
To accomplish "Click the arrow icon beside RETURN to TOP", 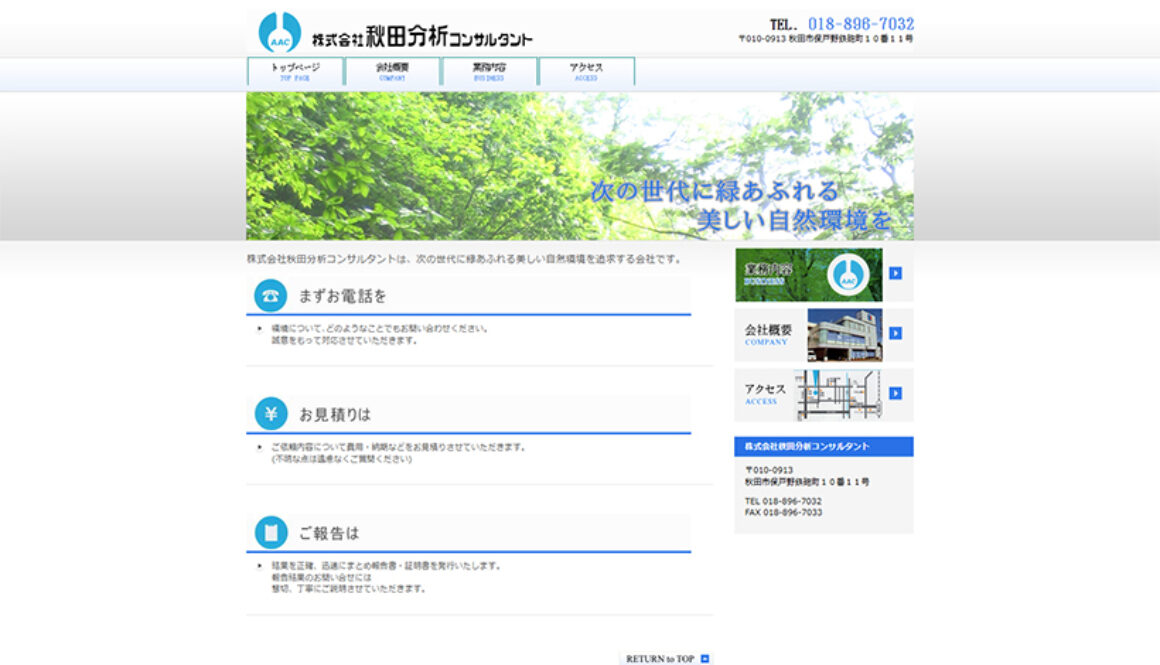I will [705, 658].
